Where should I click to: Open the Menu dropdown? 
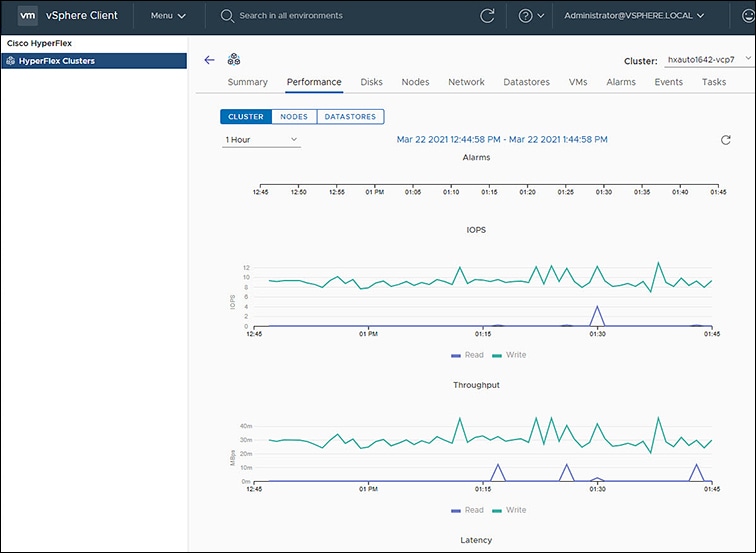168,15
